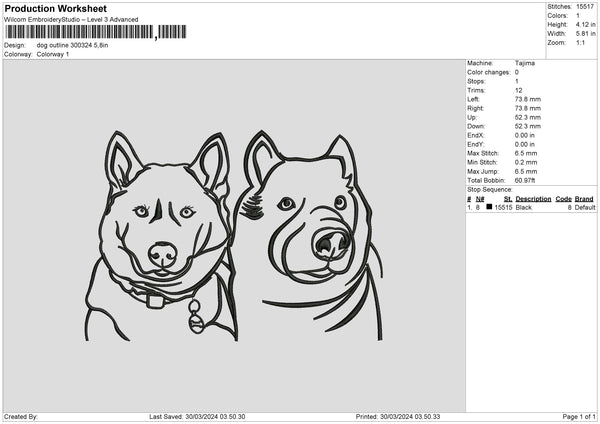Click the stitch count 15515 in row 1
The width and height of the screenshot is (600, 424).
[503, 207]
